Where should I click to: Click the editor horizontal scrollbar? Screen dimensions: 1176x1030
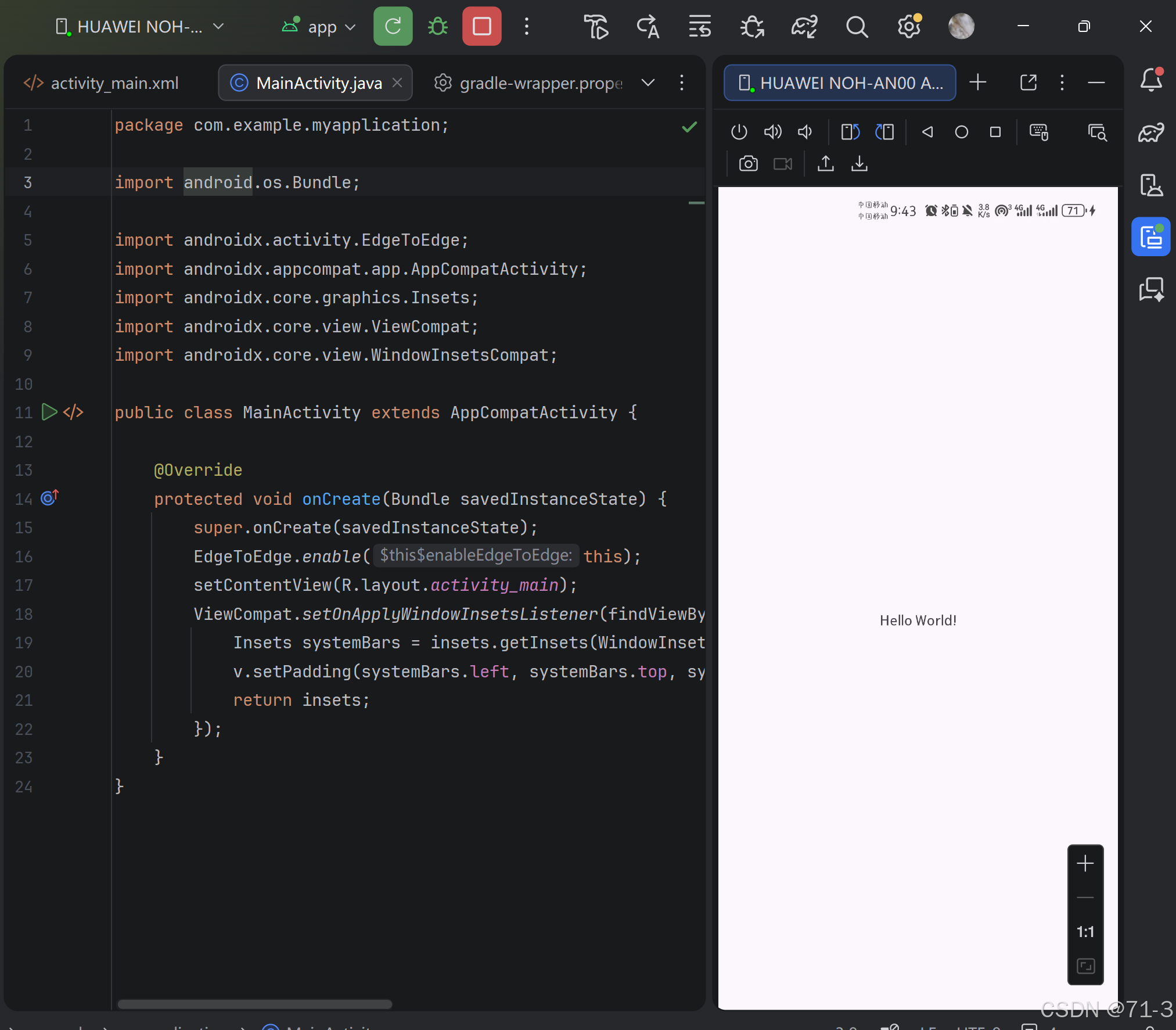(x=254, y=1004)
